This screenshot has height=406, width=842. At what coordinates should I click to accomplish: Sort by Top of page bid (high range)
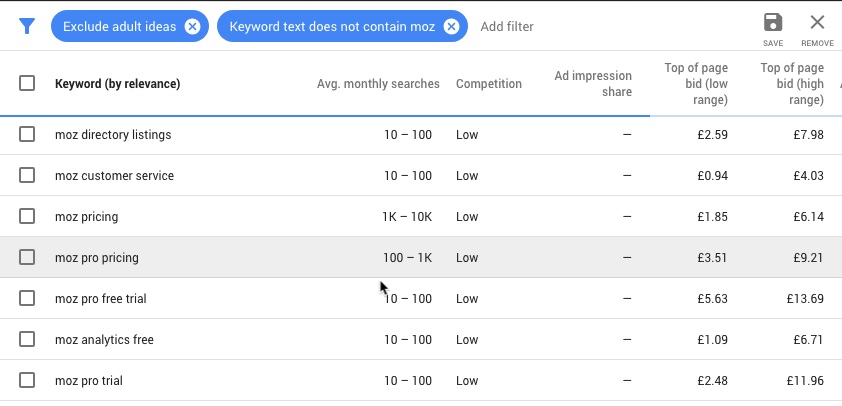pos(792,84)
